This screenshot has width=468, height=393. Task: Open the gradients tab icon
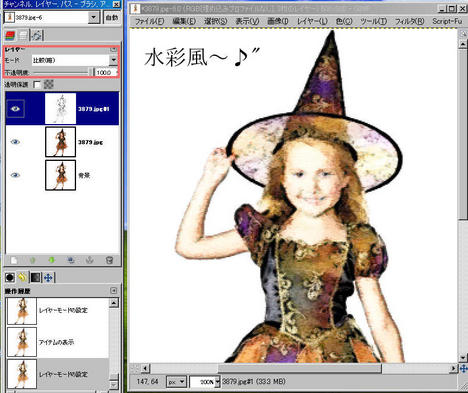(35, 277)
